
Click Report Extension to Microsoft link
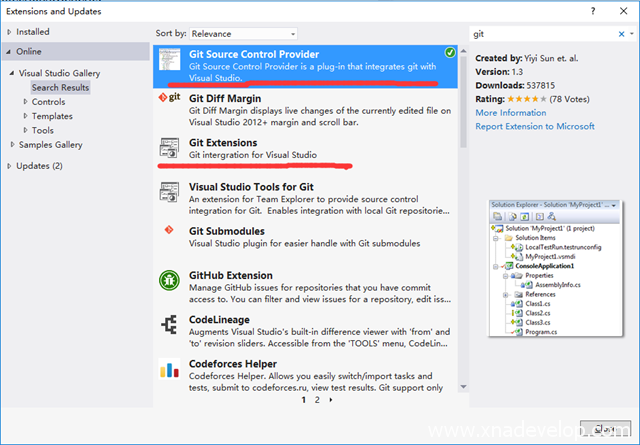click(535, 127)
